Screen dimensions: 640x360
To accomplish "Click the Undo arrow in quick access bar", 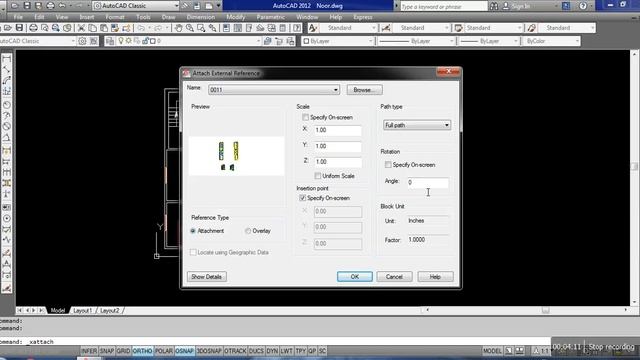I will [62, 6].
